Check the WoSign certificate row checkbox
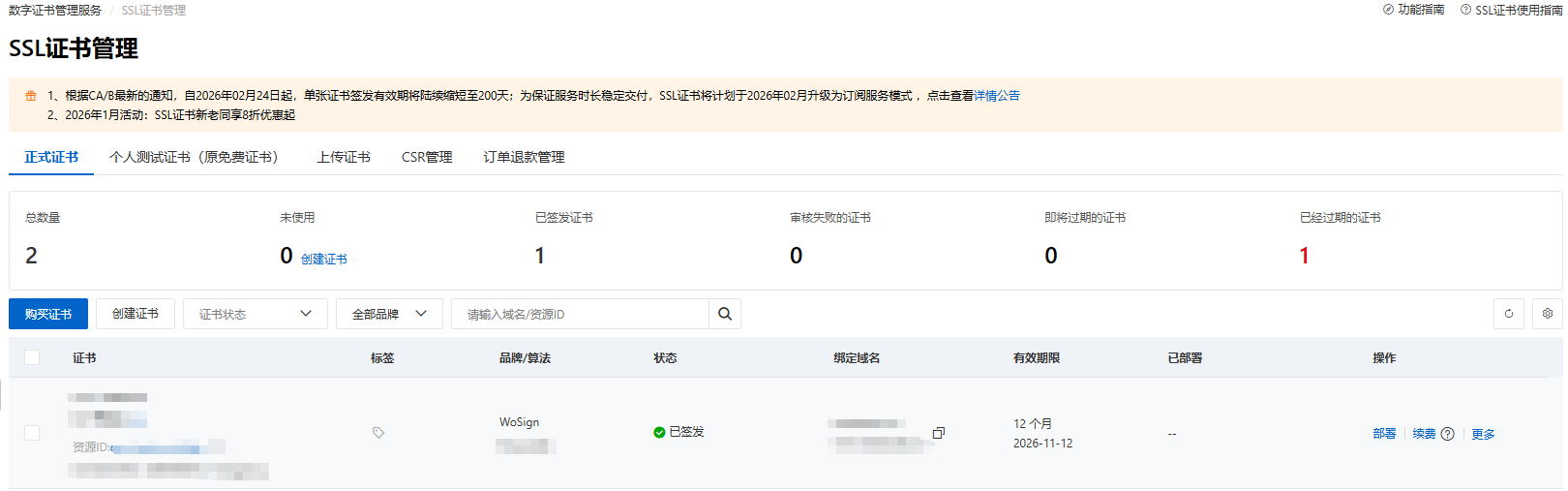The height and width of the screenshot is (491, 1568). pyautogui.click(x=32, y=433)
